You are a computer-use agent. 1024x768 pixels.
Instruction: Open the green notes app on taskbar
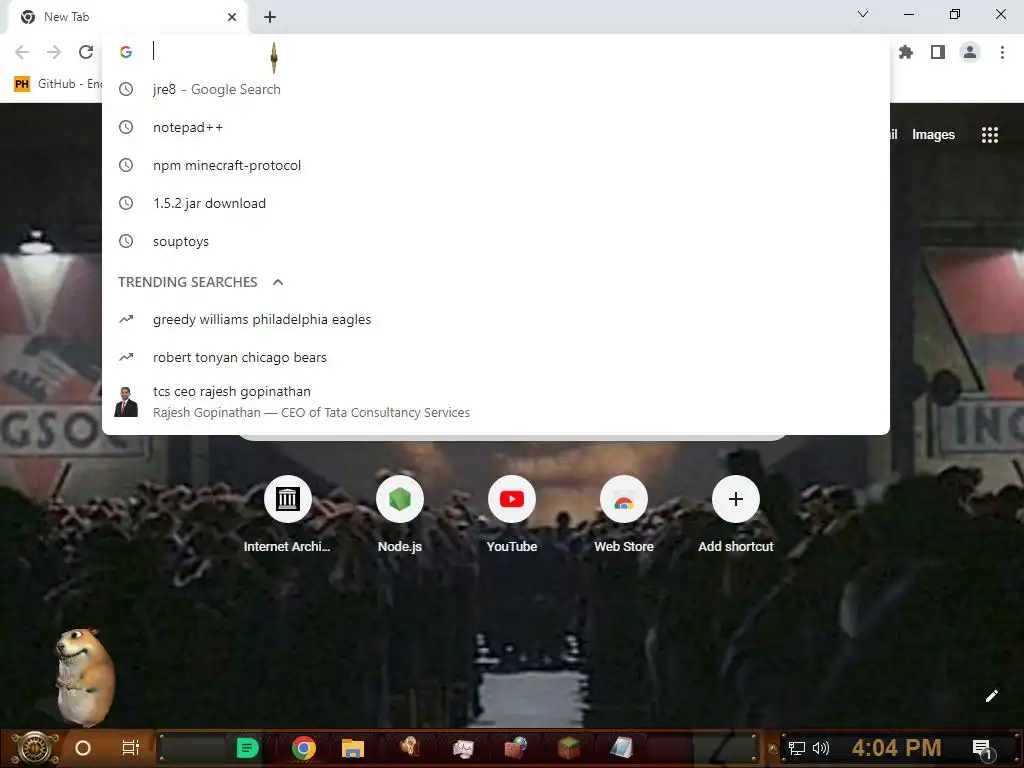(247, 748)
